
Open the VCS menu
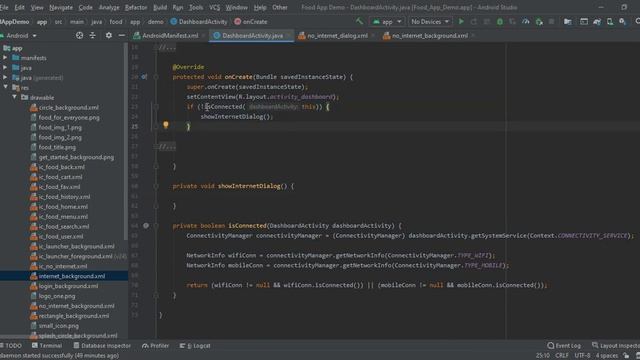[214, 7]
